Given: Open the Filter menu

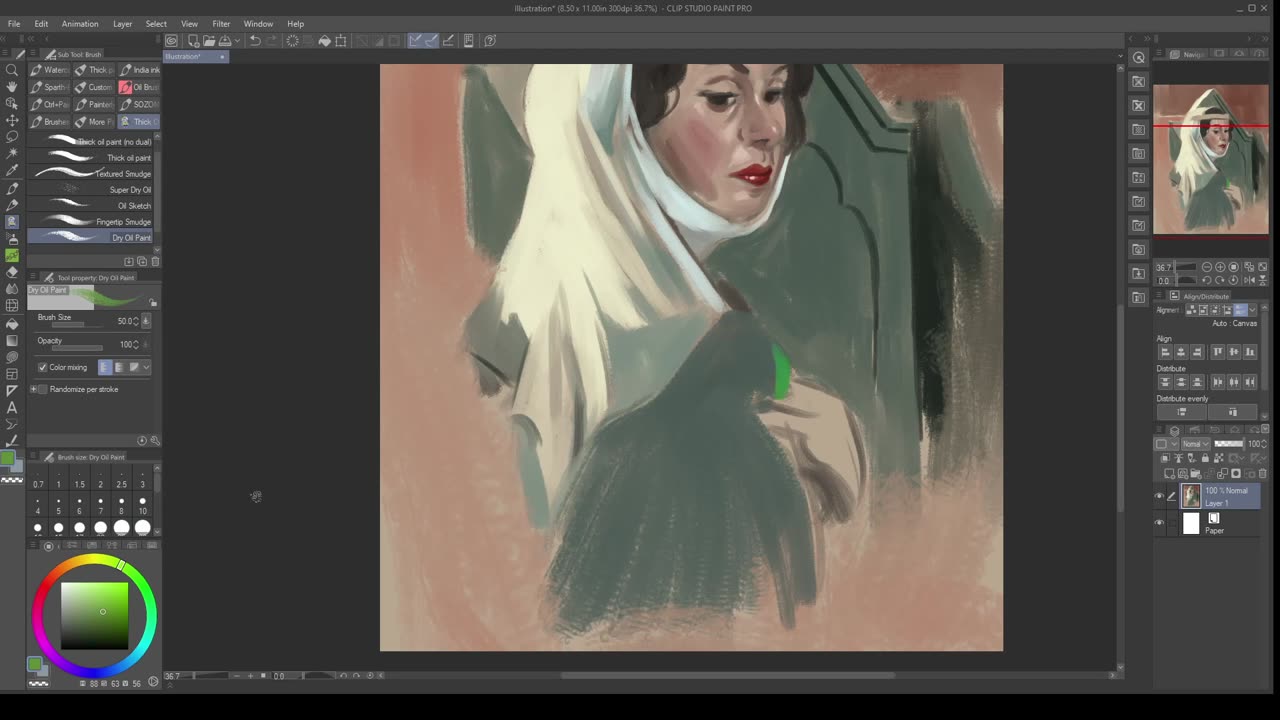Looking at the screenshot, I should (x=221, y=24).
